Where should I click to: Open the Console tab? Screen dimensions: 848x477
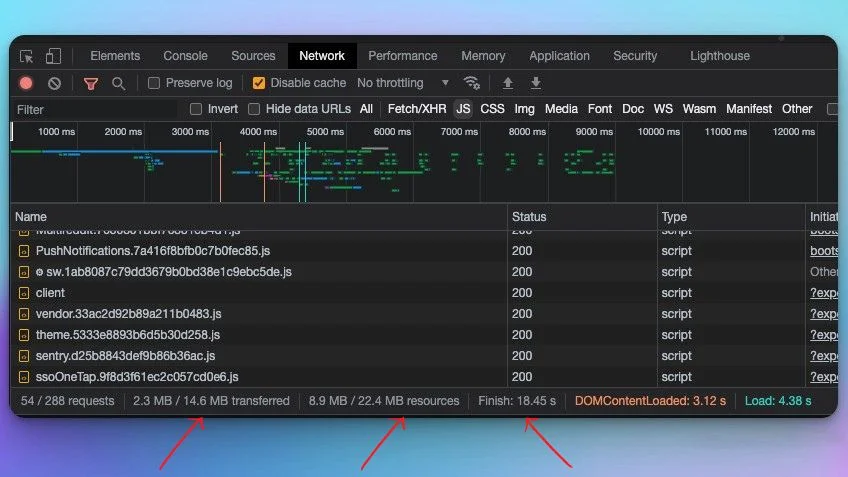(185, 56)
